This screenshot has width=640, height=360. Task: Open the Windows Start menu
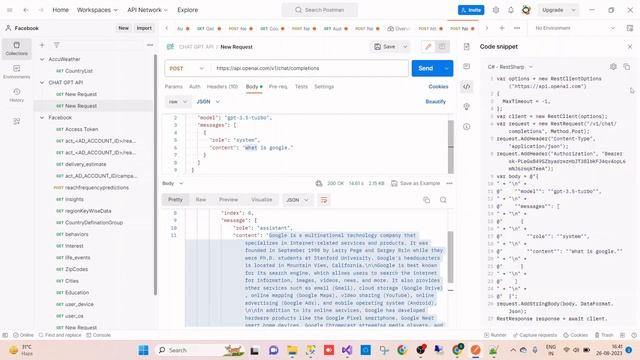point(143,350)
